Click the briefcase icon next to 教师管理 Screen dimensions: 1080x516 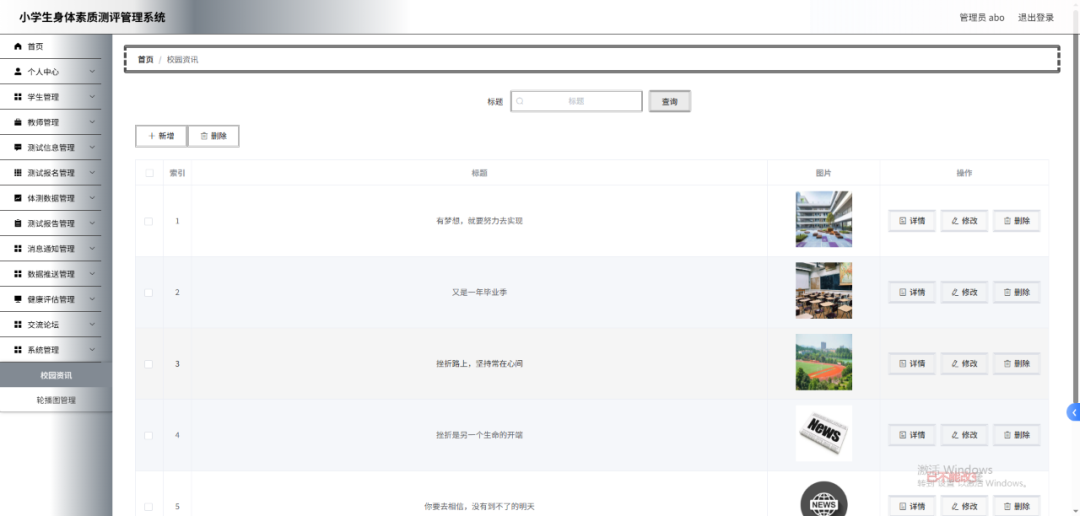18,123
